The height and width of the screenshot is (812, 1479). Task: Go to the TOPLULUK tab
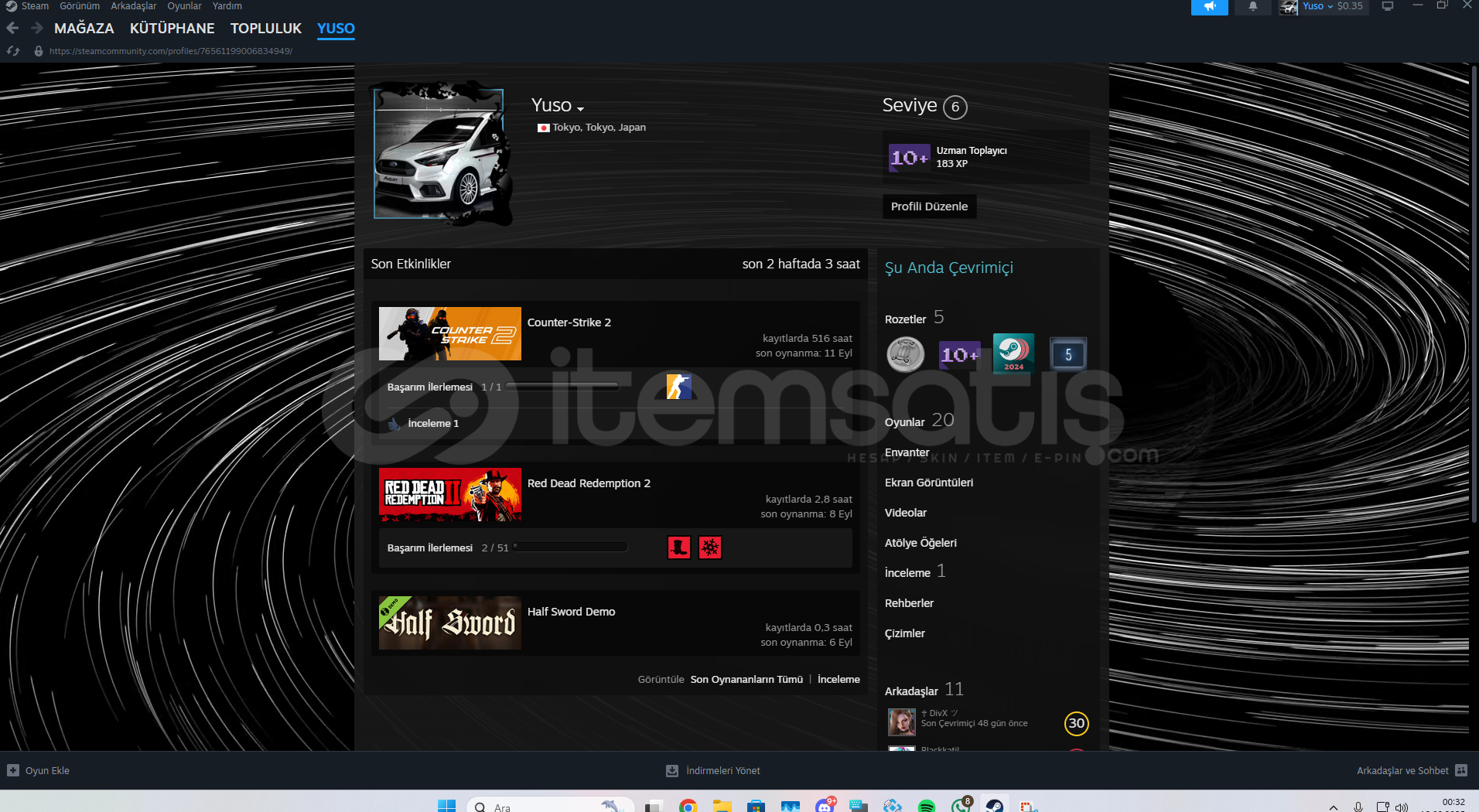(x=265, y=28)
